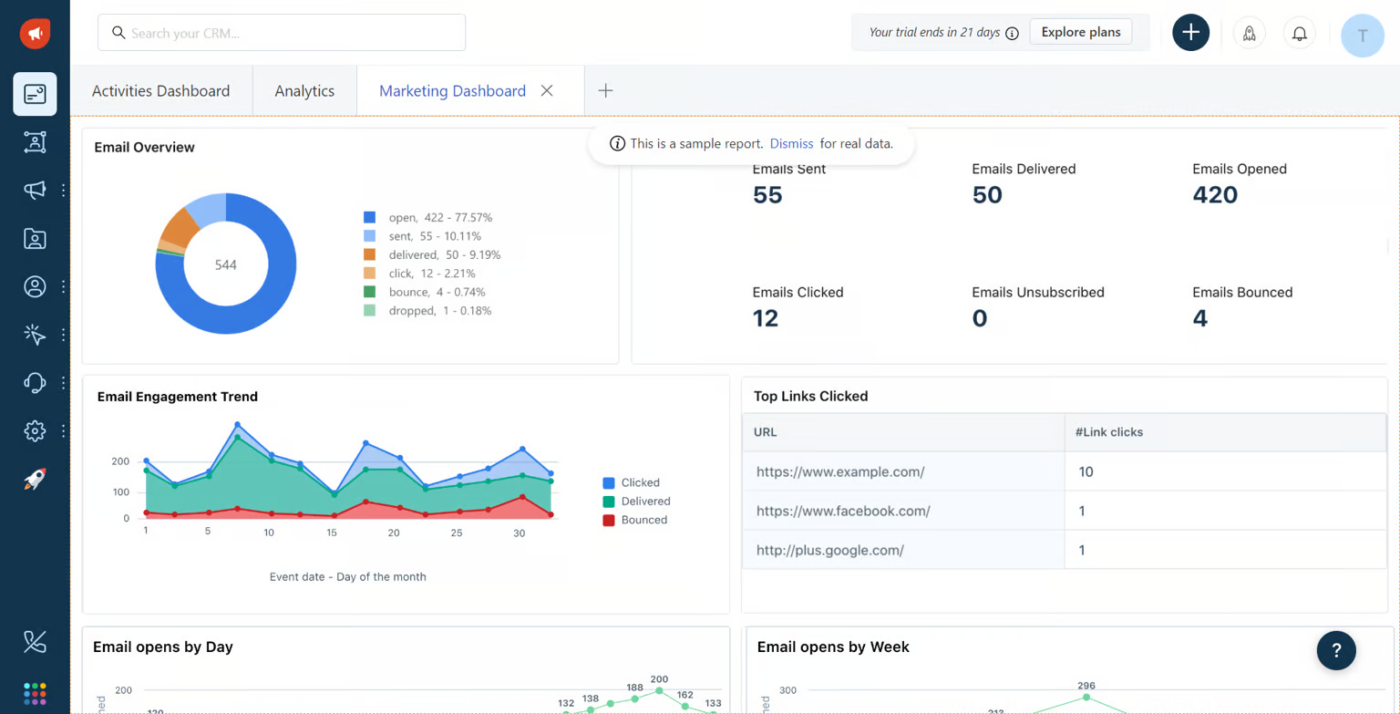Expand the three-dot menu beside megaphone icon

click(64, 190)
